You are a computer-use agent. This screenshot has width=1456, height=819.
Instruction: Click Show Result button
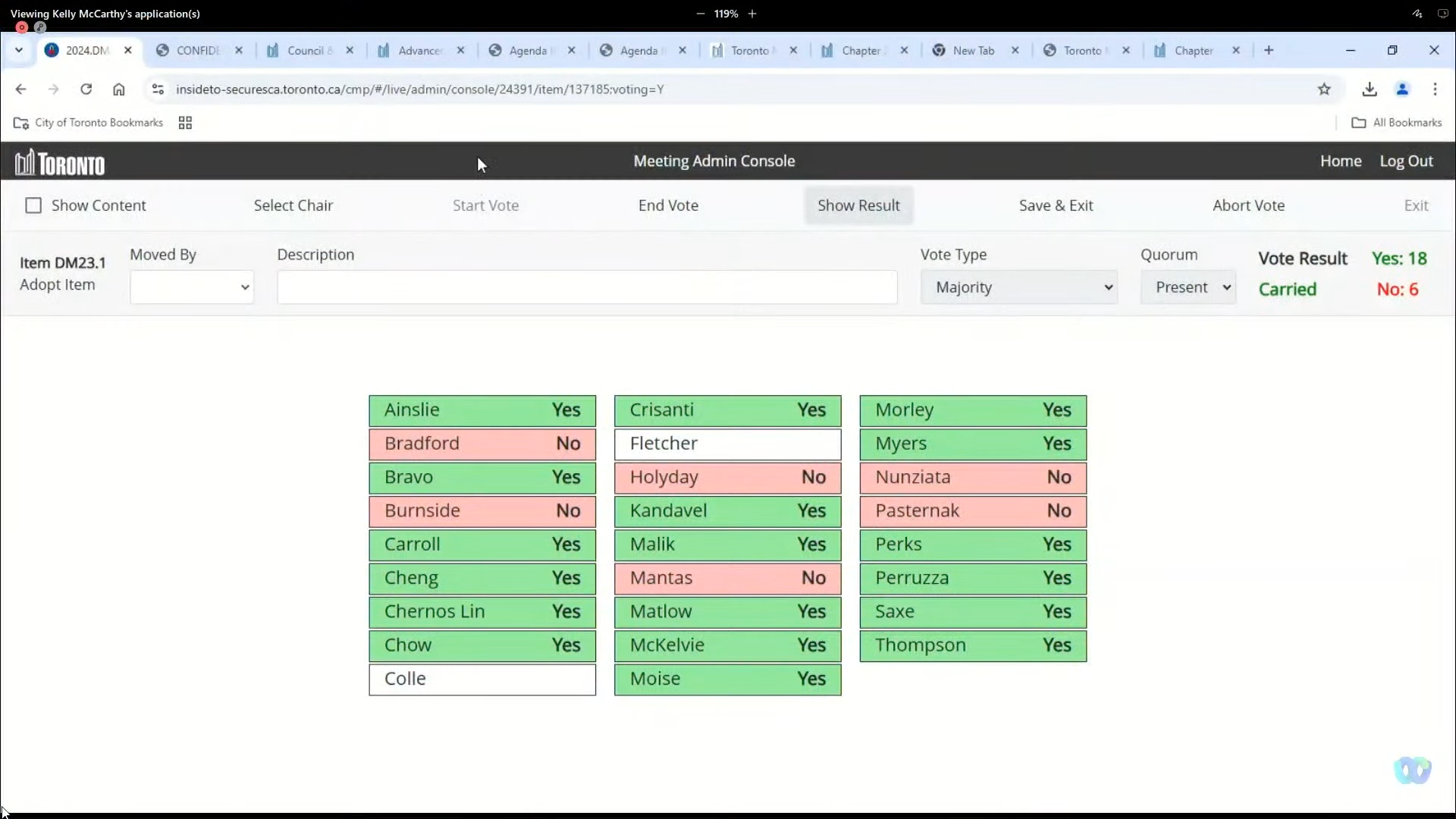point(858,206)
